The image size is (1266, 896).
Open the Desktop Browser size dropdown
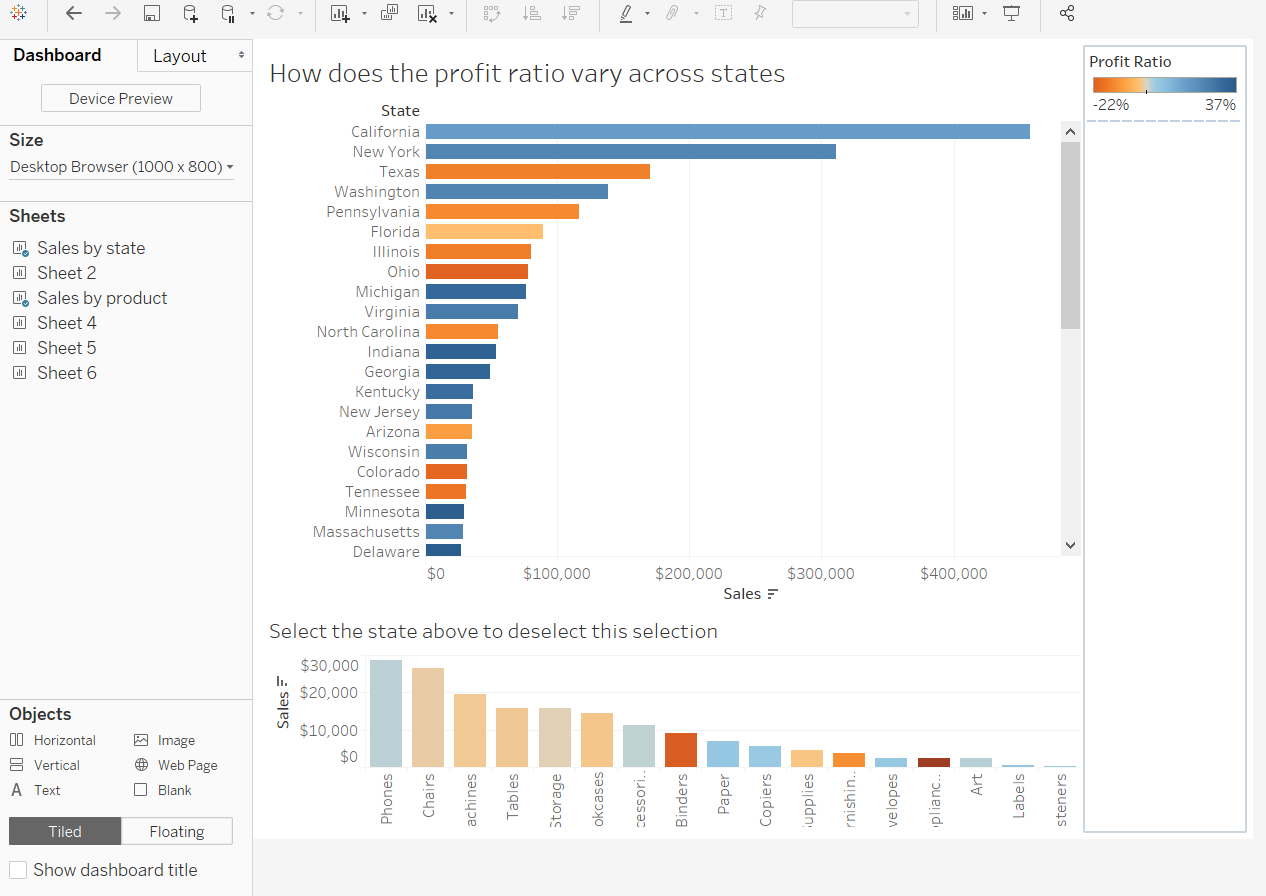click(x=121, y=167)
